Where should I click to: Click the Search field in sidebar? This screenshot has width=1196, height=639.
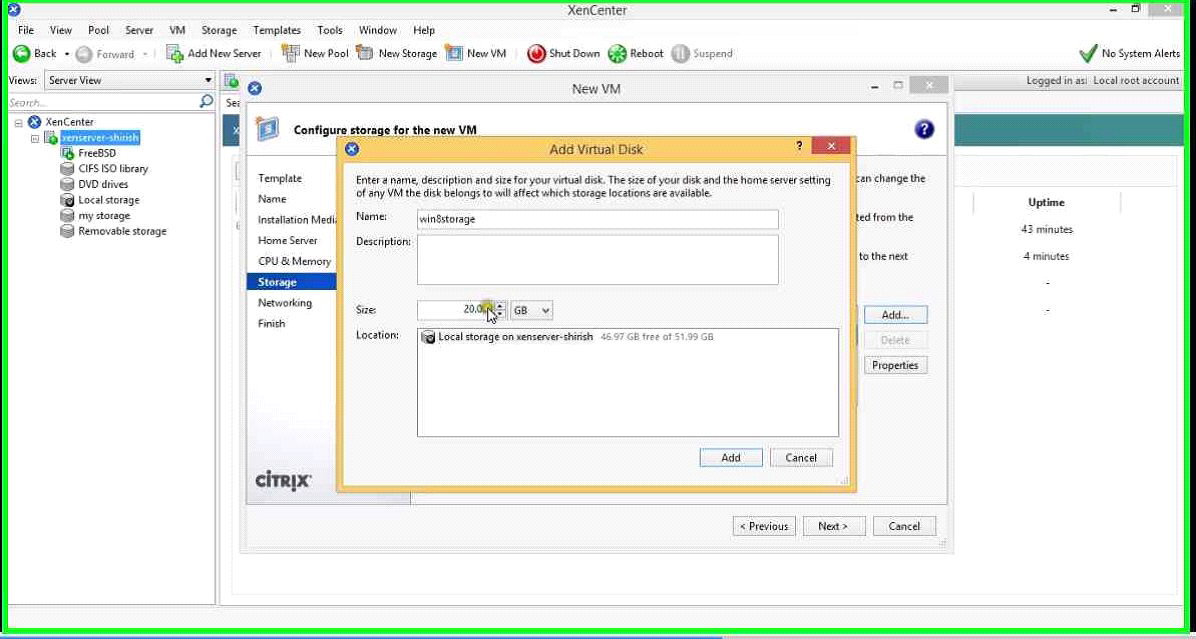tap(103, 102)
